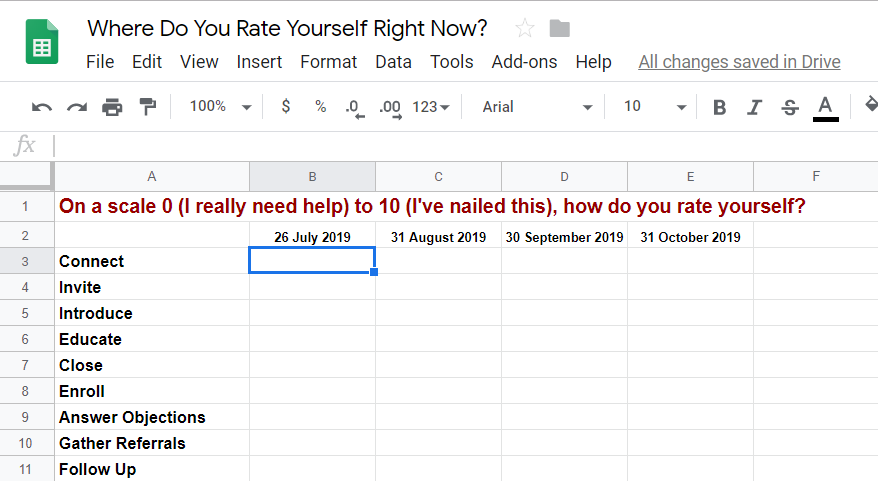Screen dimensions: 878x481
Task: Star this spreadsheet document
Action: coord(524,28)
